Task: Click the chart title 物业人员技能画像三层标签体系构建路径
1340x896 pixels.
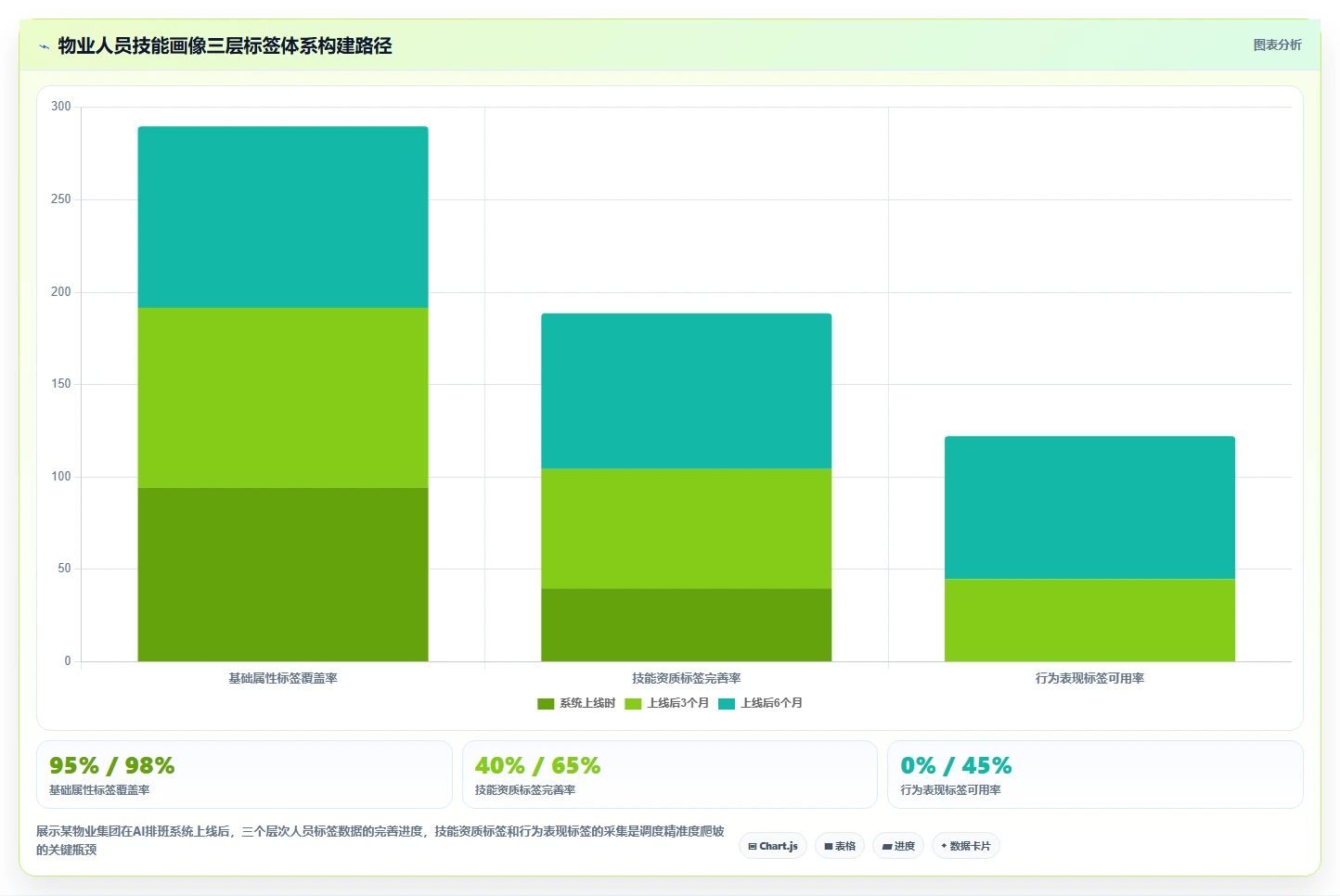Action: point(225,45)
